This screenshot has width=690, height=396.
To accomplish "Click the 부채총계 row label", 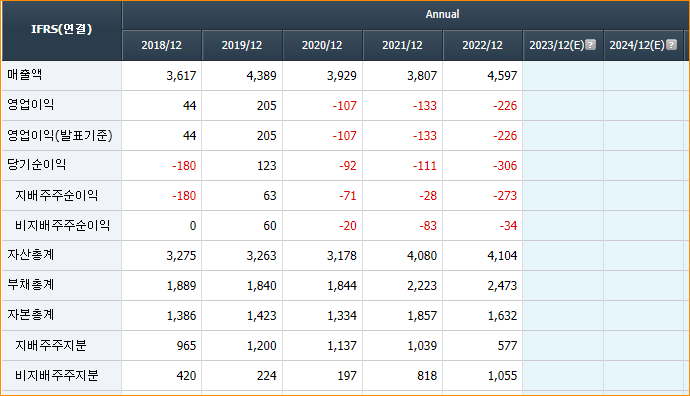I will click(x=31, y=285).
